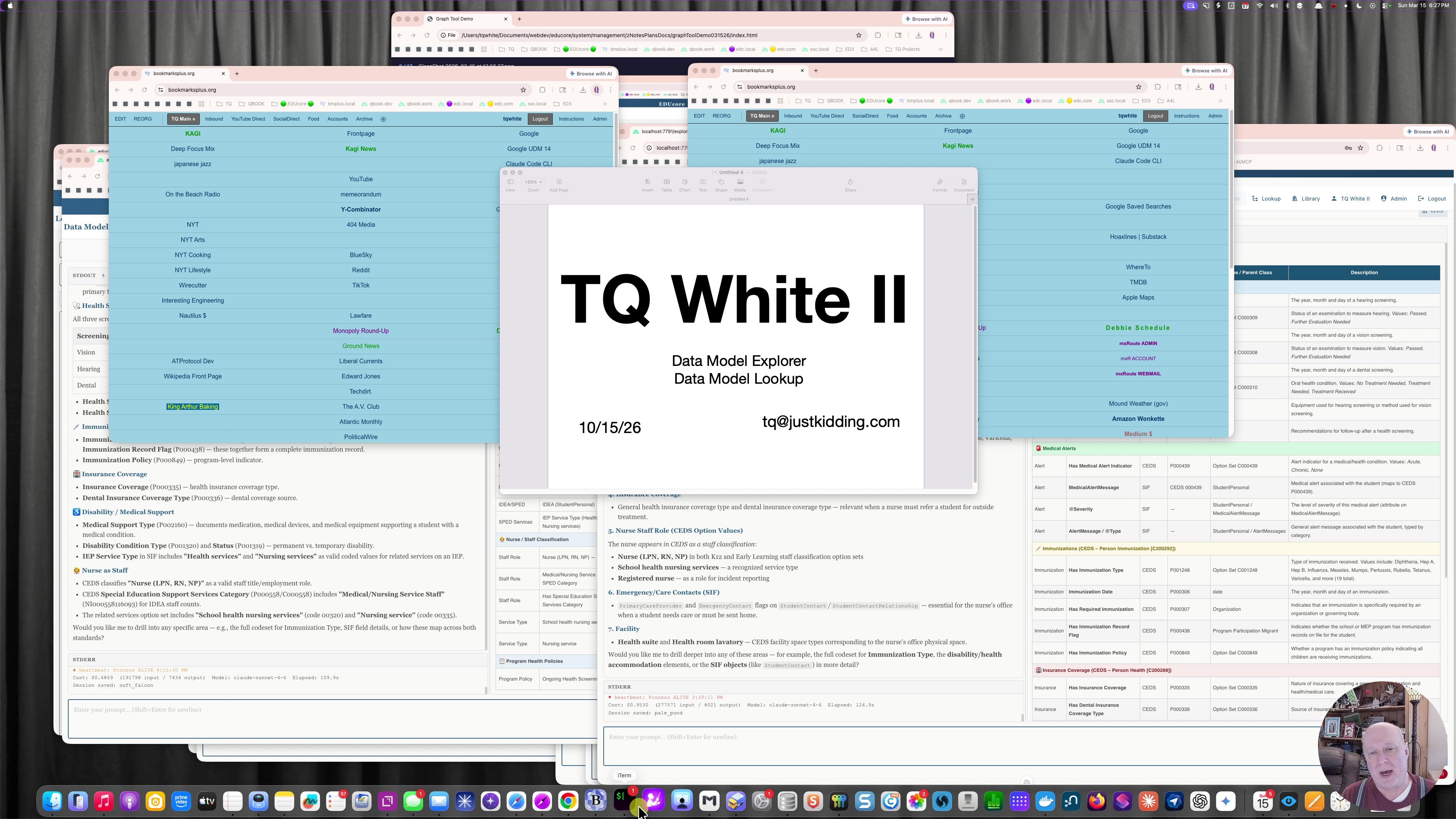The image size is (1456, 819).
Task: Open Finder from the Dock
Action: tap(53, 801)
